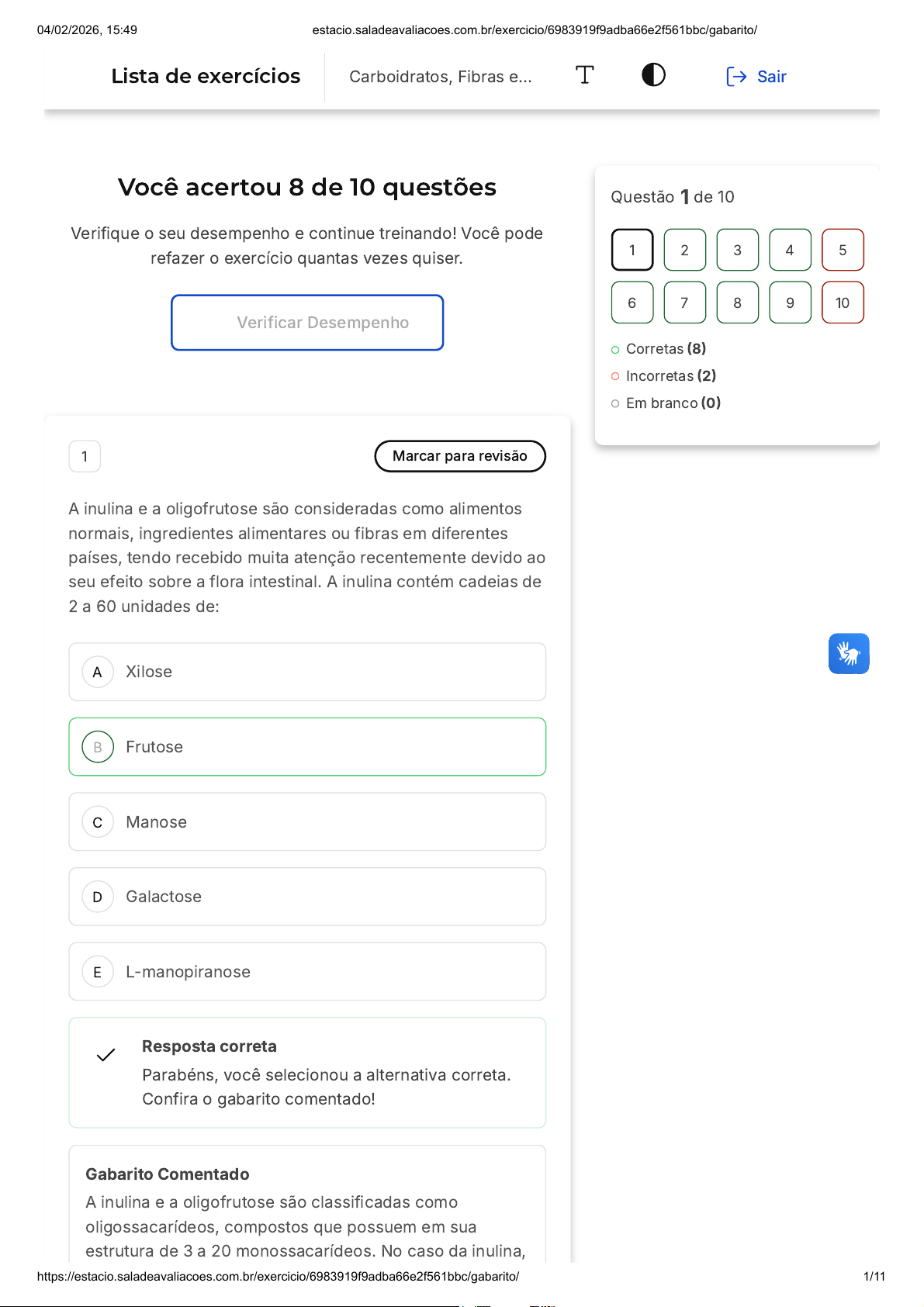924x1307 pixels.
Task: Click the text size T icon
Action: (585, 75)
